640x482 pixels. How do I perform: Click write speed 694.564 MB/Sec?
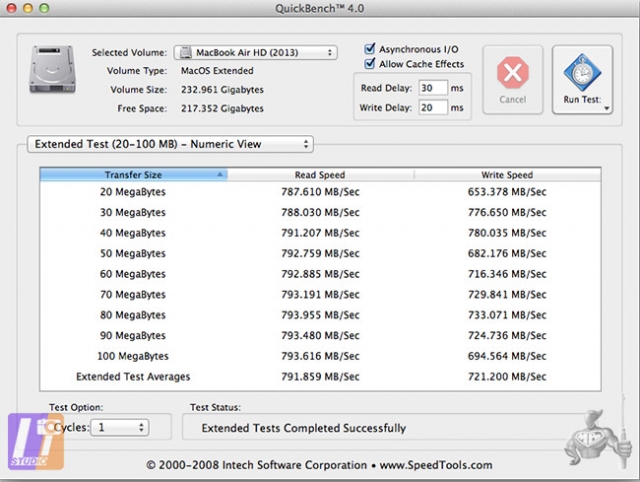click(x=507, y=356)
